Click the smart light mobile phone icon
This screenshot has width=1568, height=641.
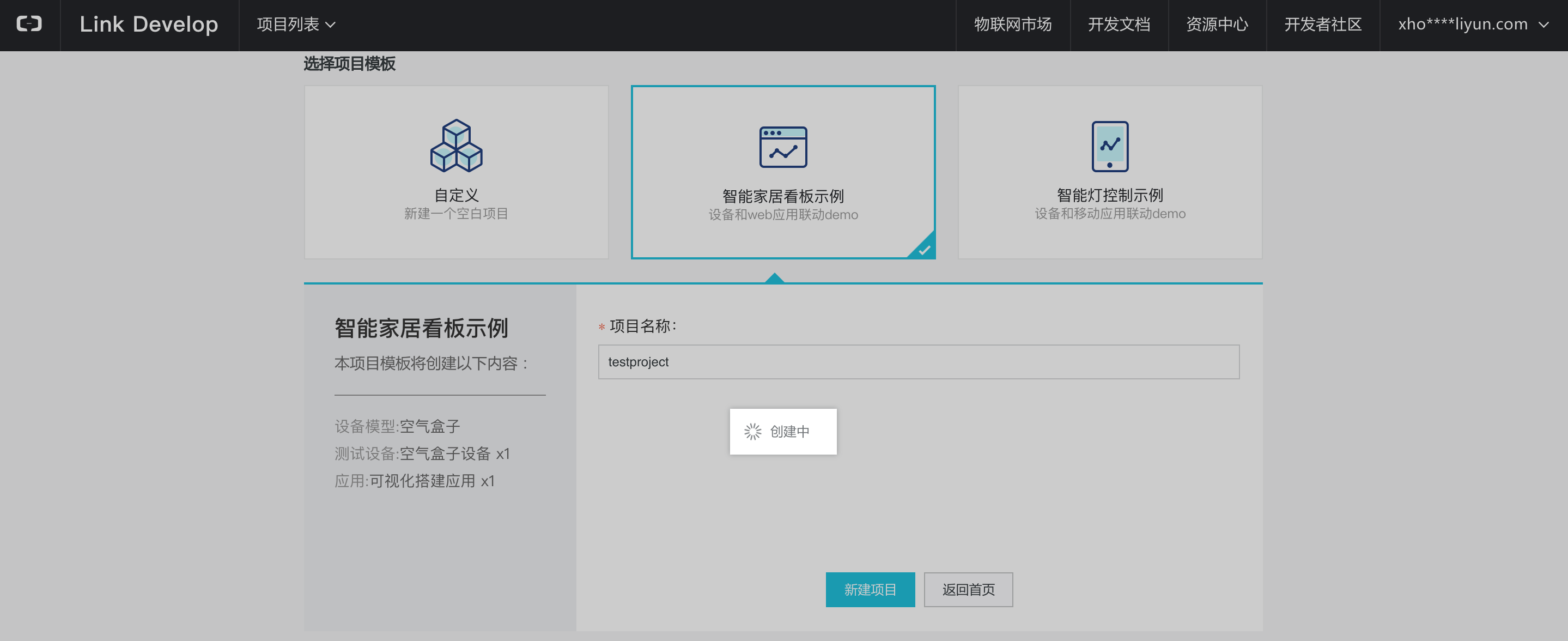click(x=1109, y=146)
